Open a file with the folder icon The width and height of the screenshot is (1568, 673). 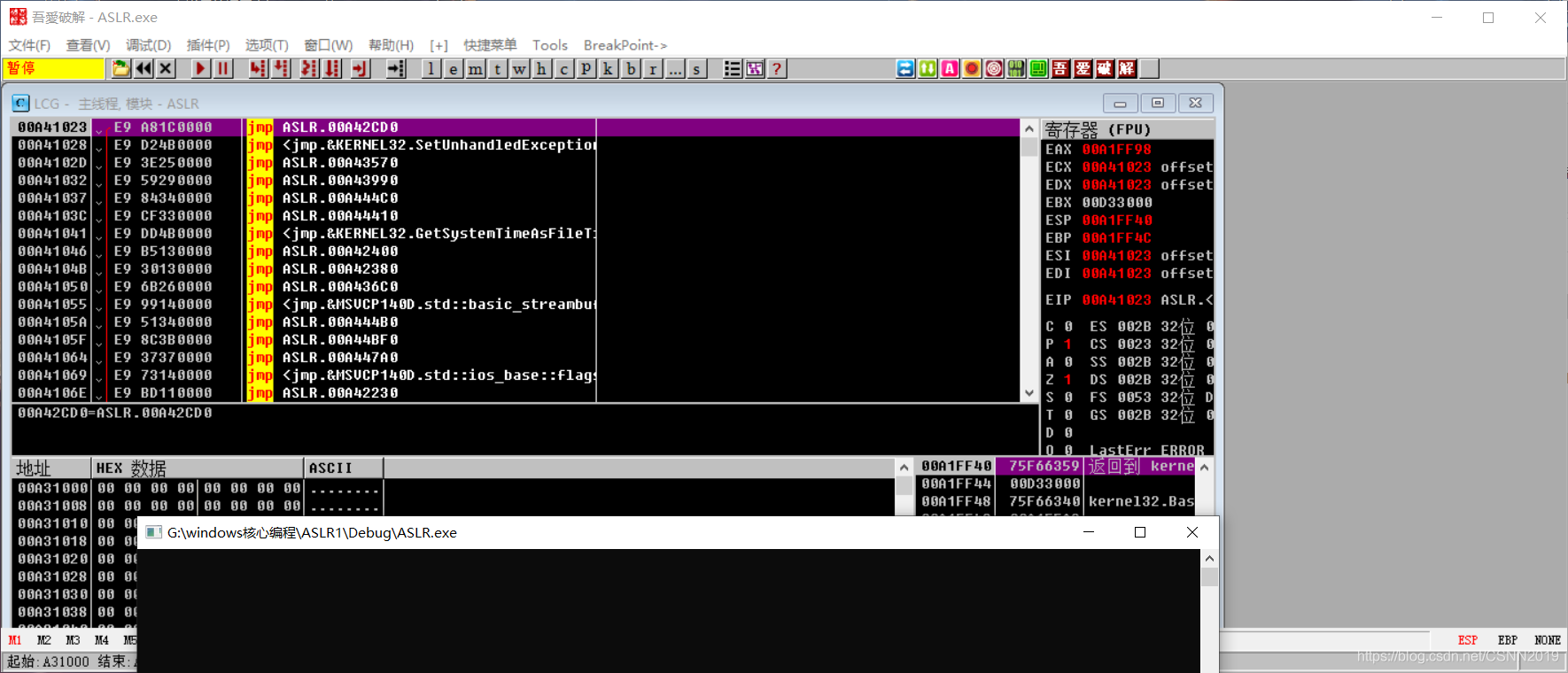click(120, 68)
